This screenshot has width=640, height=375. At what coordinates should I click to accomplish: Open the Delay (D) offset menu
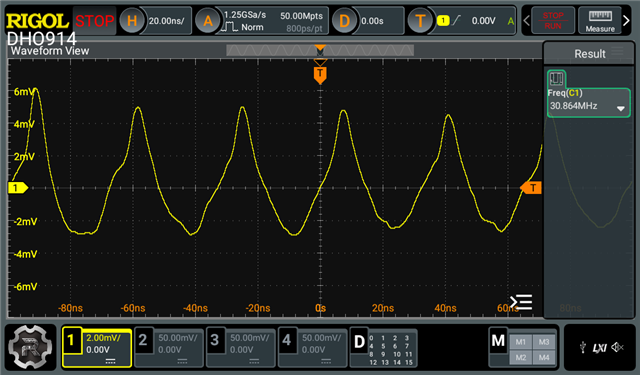click(x=344, y=20)
